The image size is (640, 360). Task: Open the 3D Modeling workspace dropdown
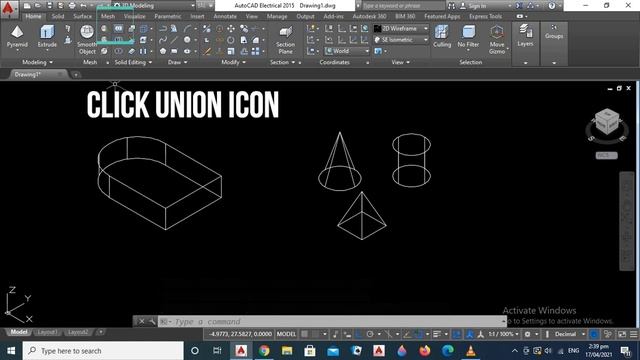pos(154,6)
